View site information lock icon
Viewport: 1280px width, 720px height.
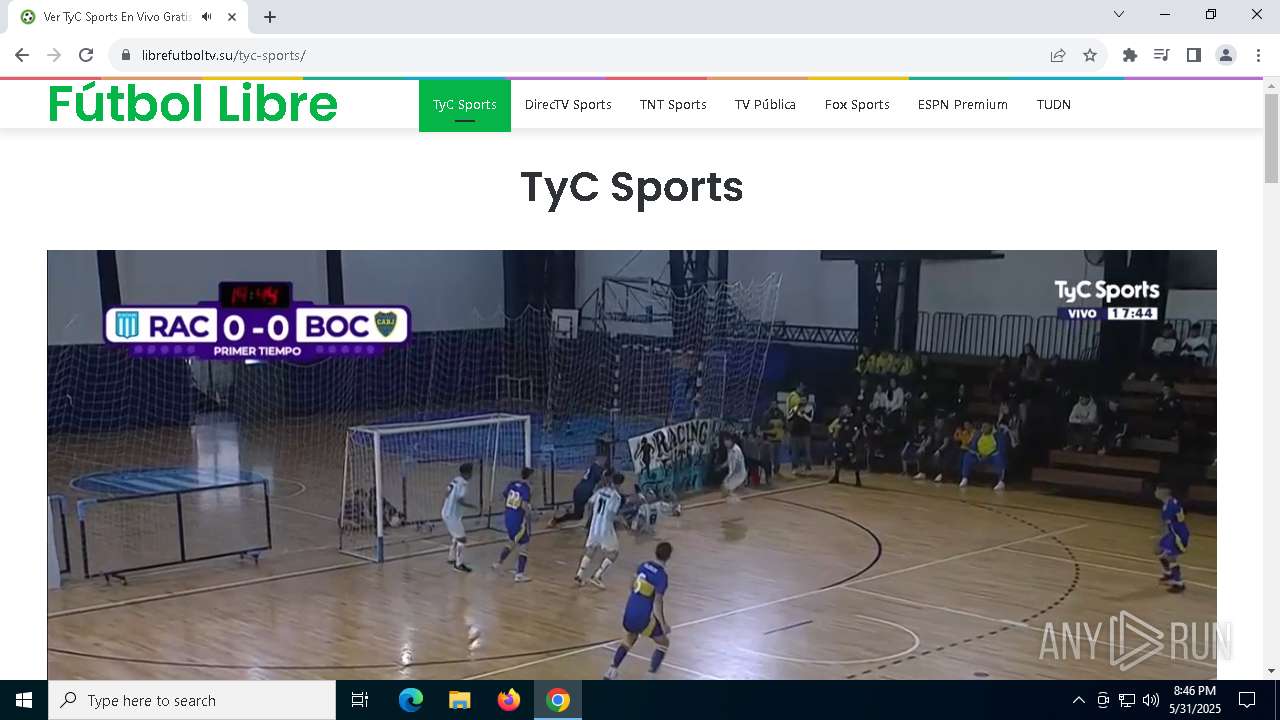(126, 55)
